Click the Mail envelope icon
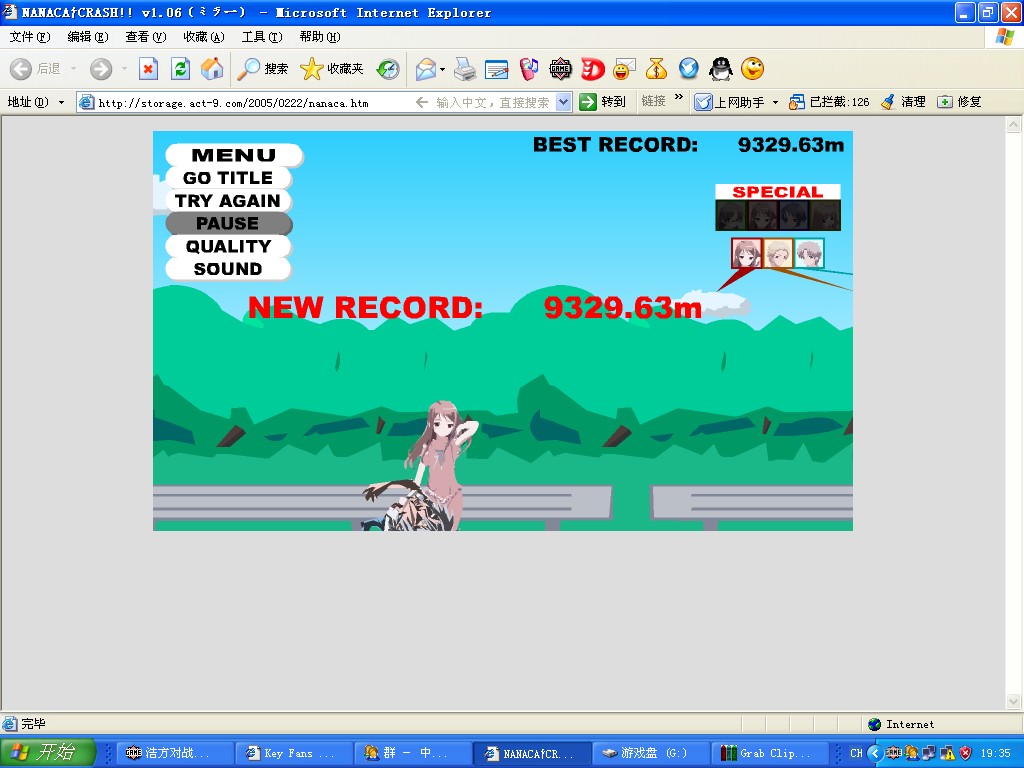 coord(426,69)
